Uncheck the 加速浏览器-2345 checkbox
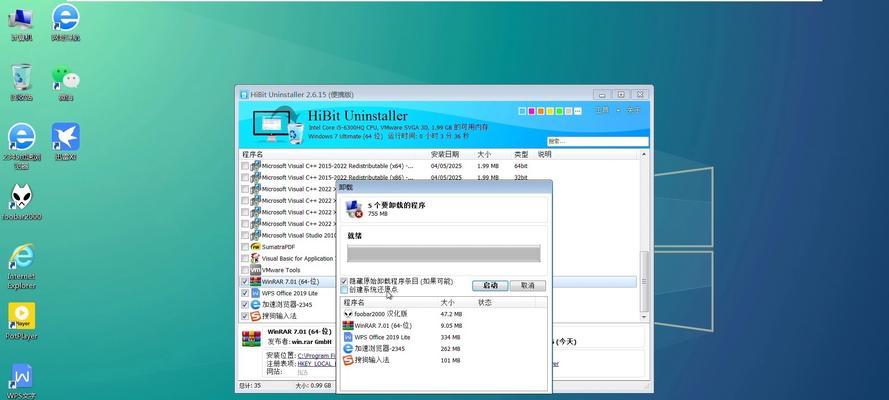Viewport: 889px width, 400px height. [x=244, y=305]
